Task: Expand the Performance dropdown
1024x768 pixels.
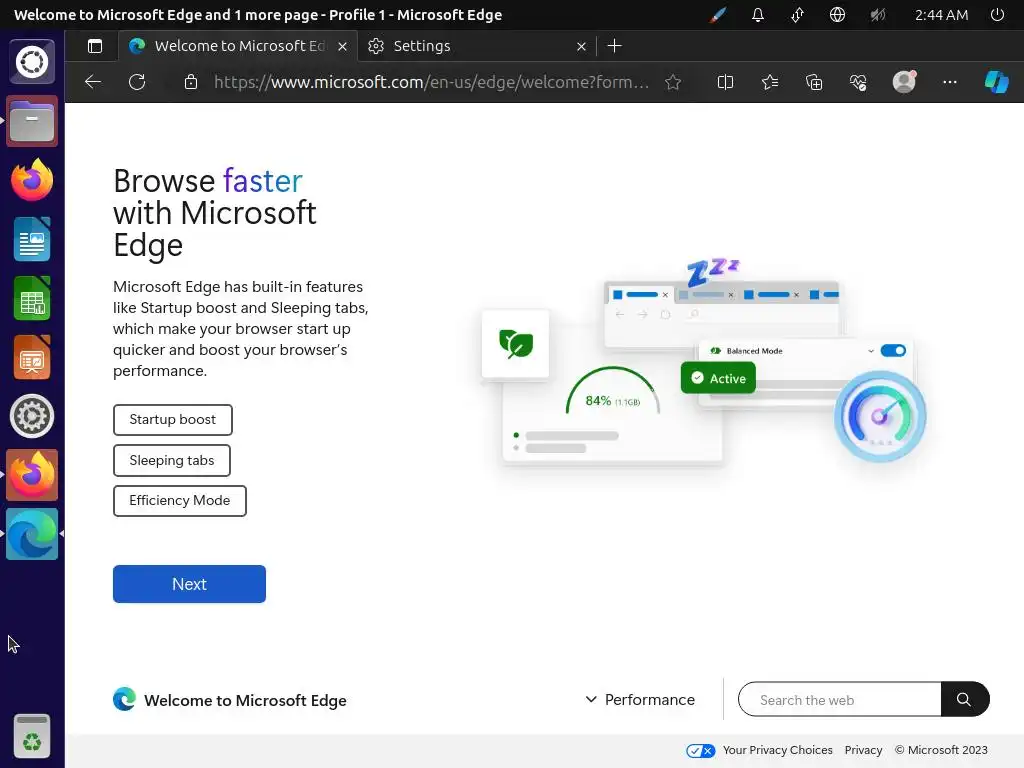Action: coord(641,699)
